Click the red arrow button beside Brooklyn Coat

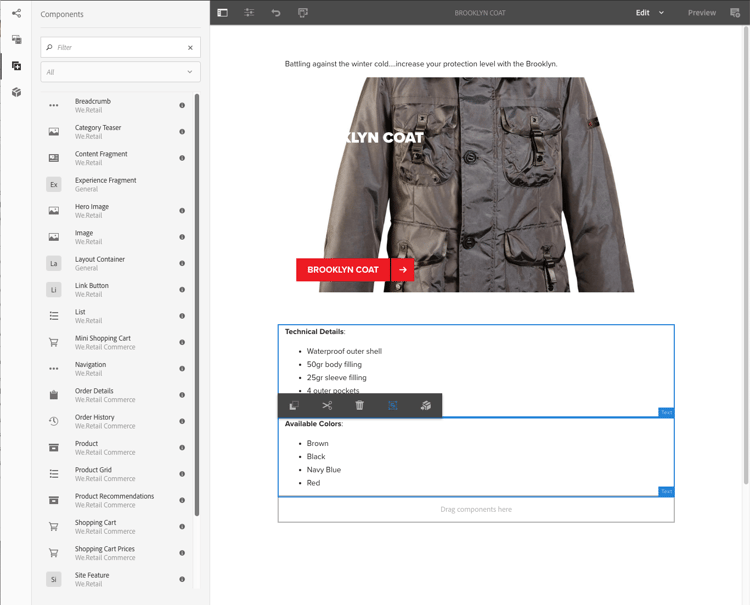403,270
